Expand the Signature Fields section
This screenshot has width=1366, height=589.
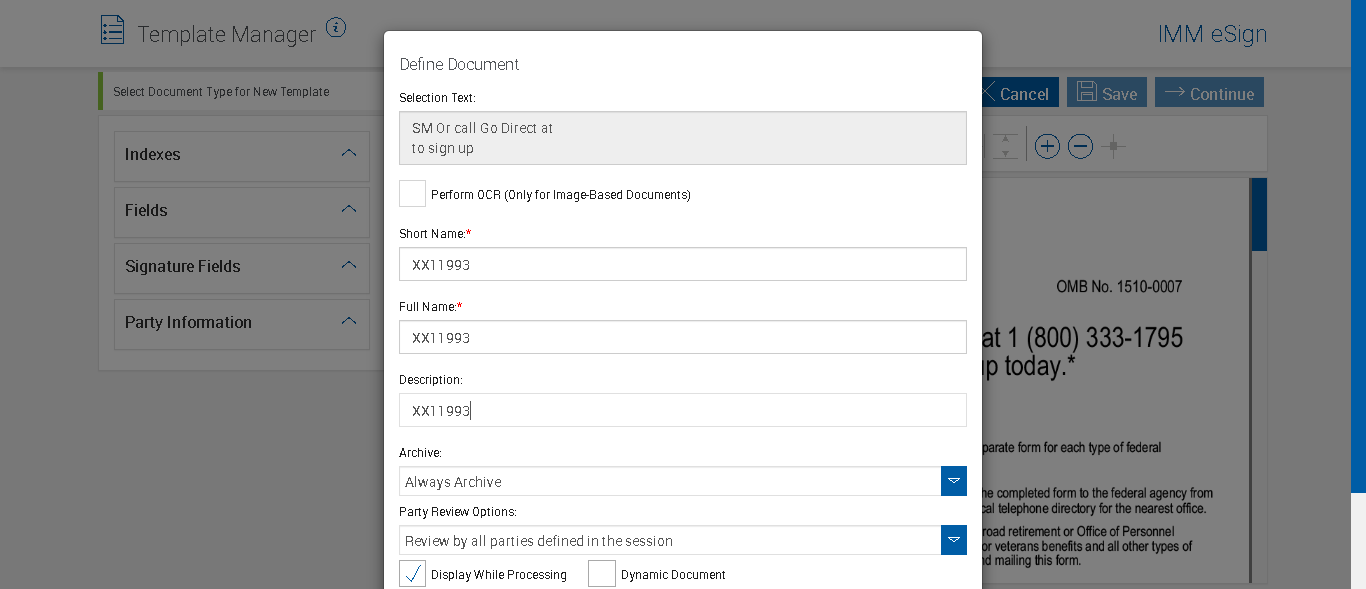[242, 267]
